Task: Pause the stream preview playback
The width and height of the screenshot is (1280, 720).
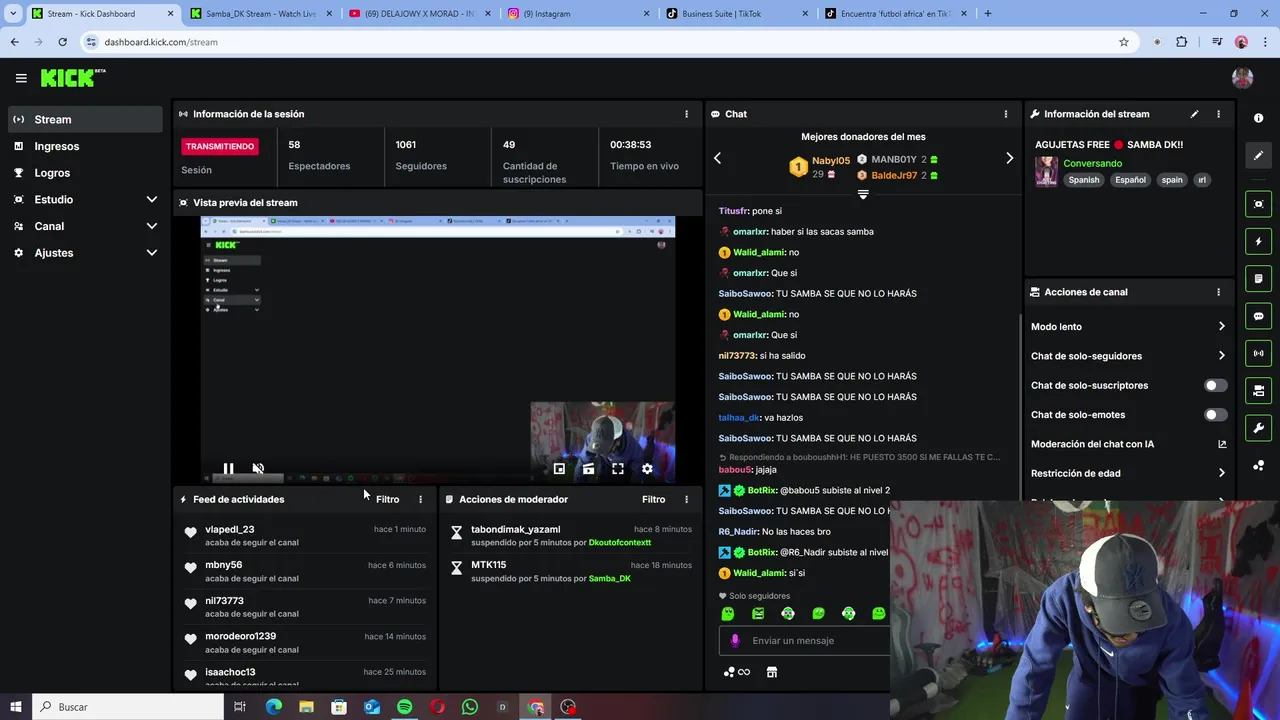Action: pos(228,468)
